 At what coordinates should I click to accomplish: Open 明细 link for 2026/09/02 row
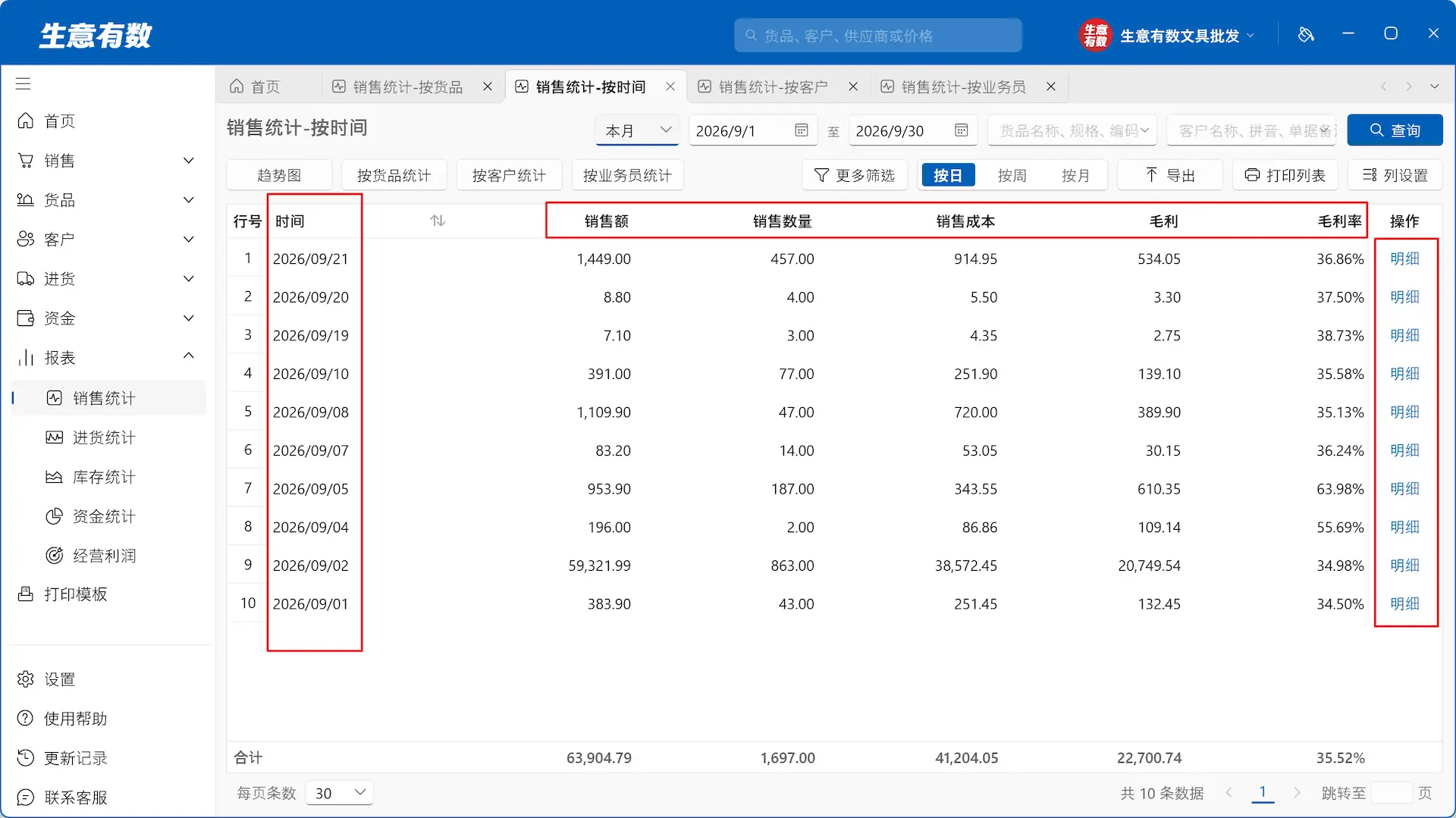pos(1404,566)
